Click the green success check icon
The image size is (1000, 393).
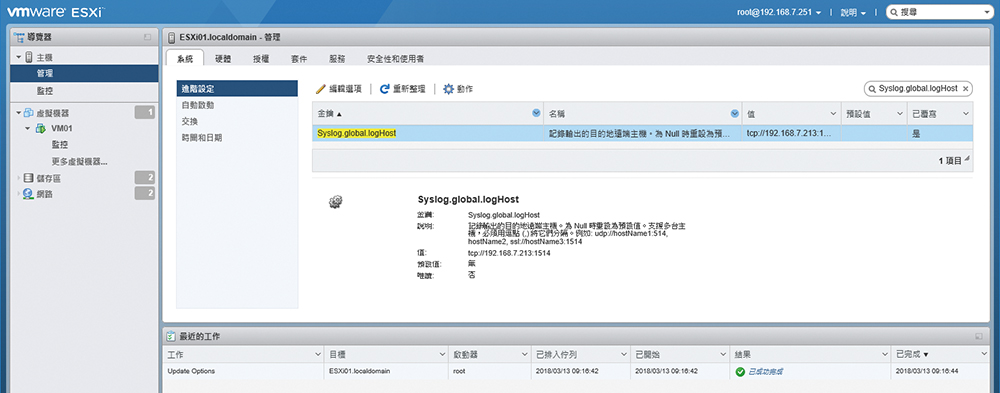click(x=740, y=371)
